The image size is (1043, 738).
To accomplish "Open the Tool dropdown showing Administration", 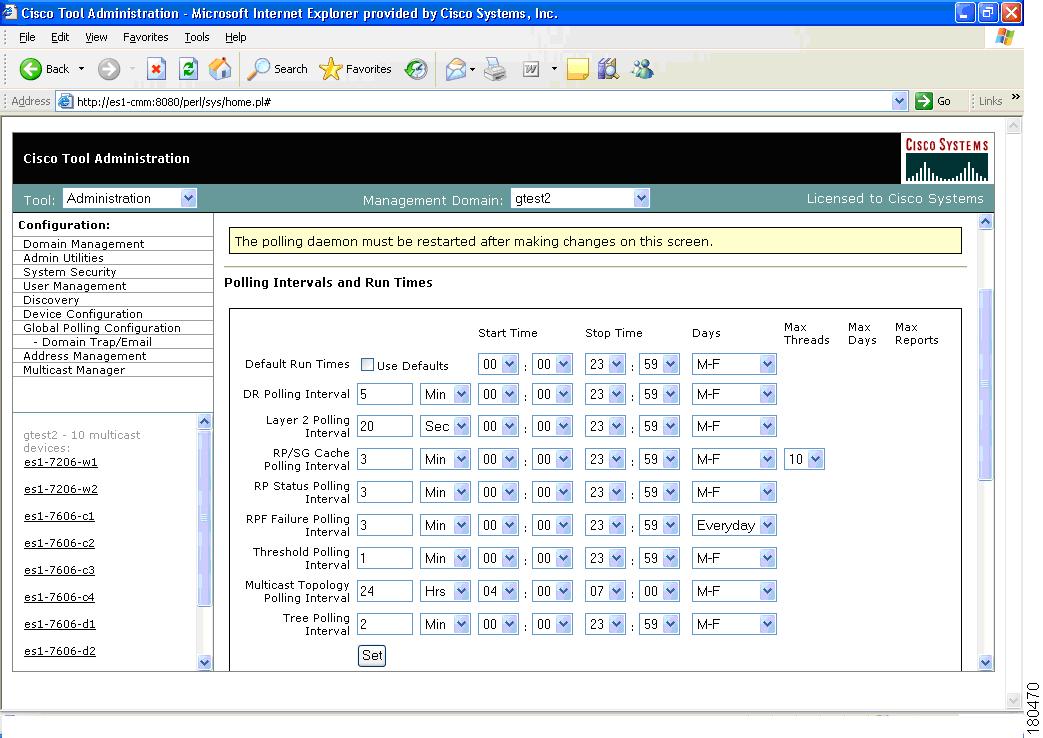I will coord(130,198).
